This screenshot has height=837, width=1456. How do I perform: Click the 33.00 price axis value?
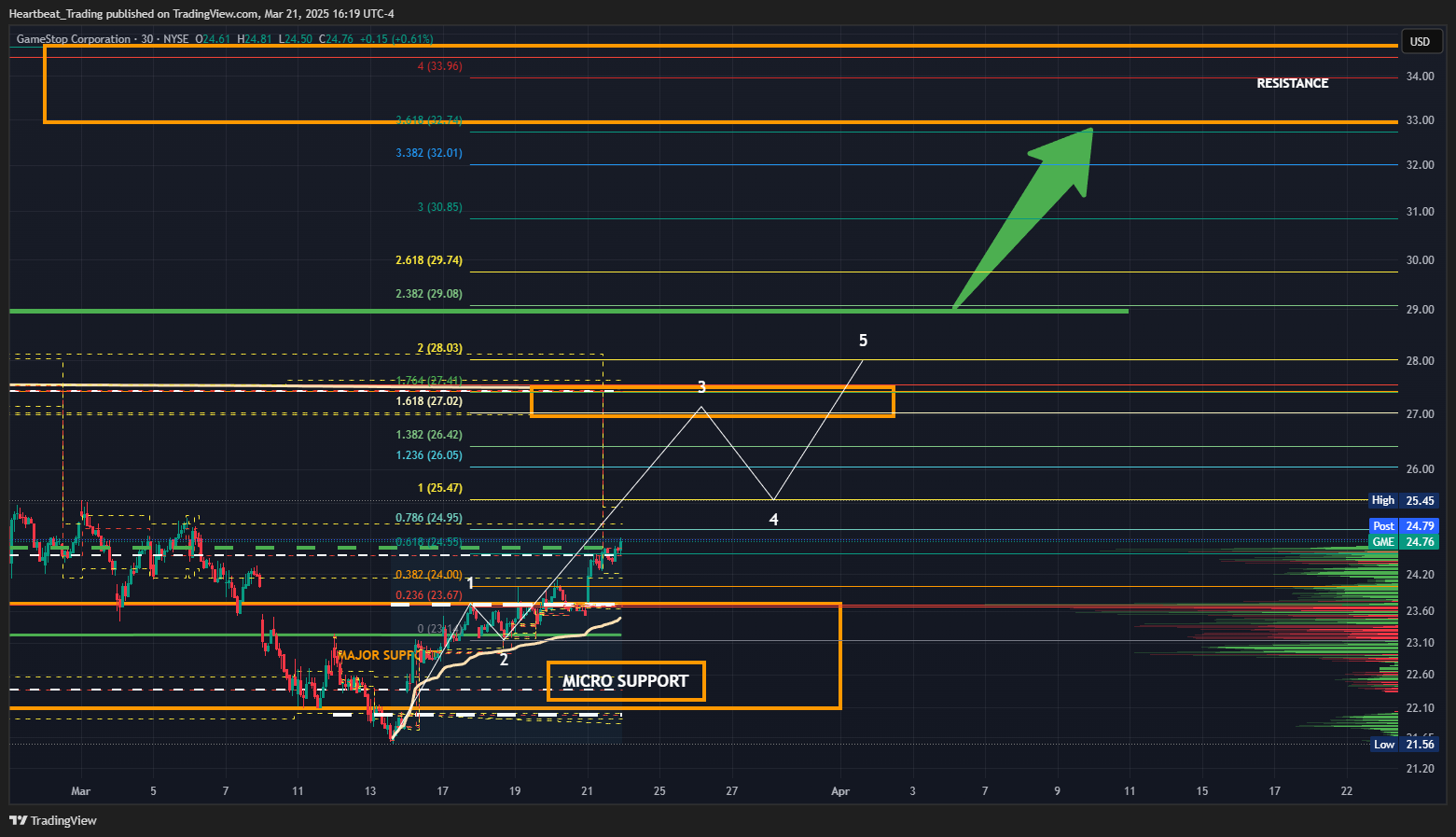pos(1420,120)
